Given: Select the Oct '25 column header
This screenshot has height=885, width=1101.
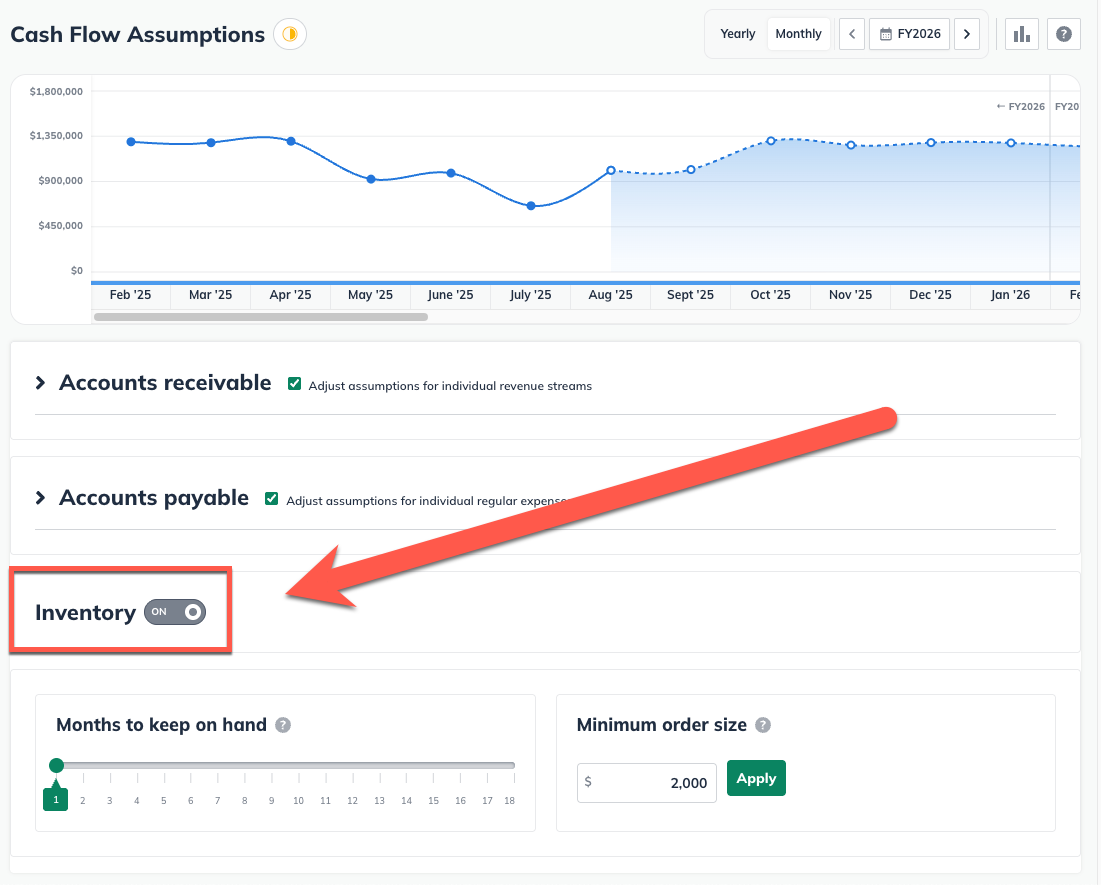Looking at the screenshot, I should 771,295.
